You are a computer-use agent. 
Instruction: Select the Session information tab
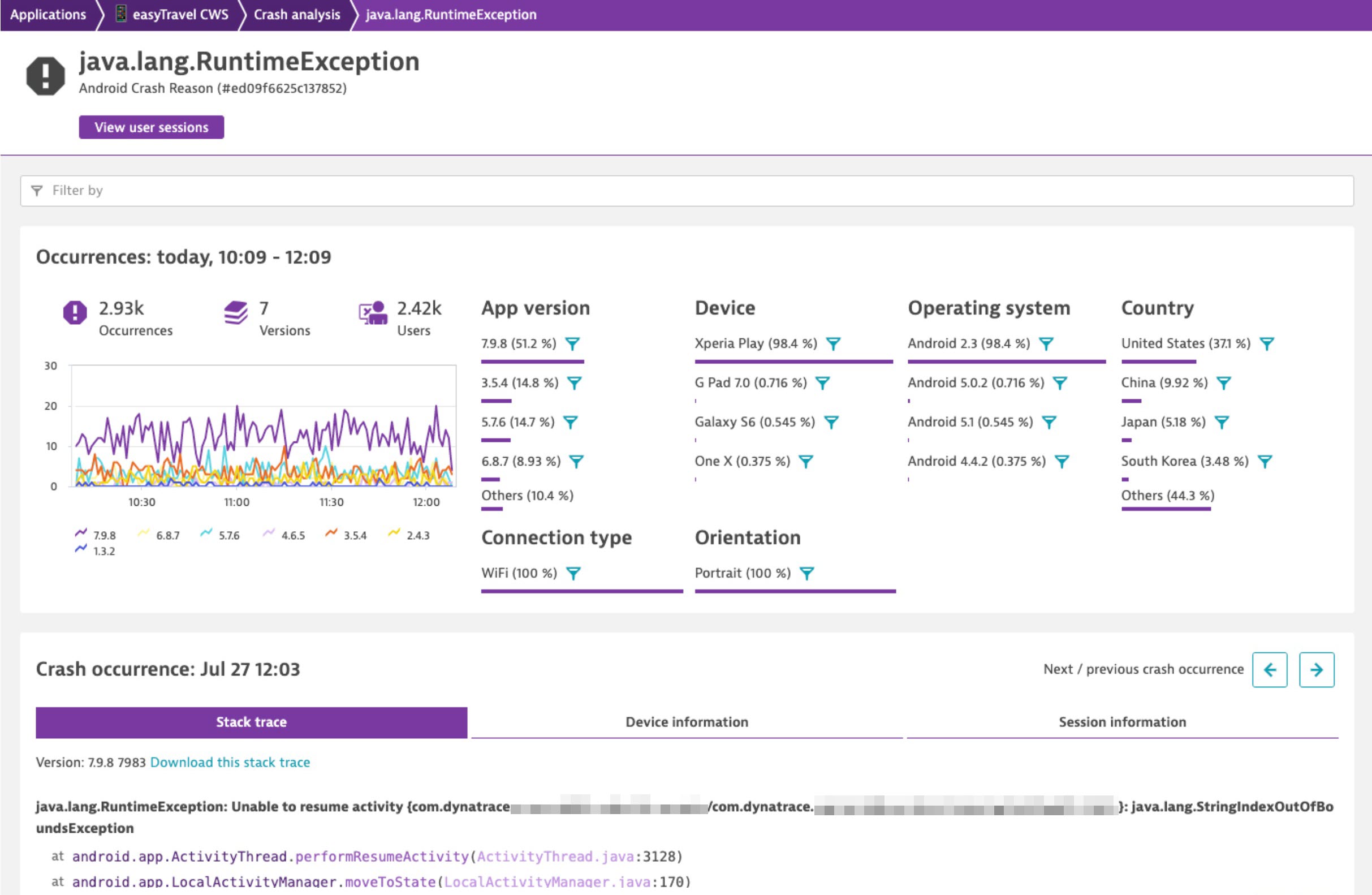point(1121,722)
